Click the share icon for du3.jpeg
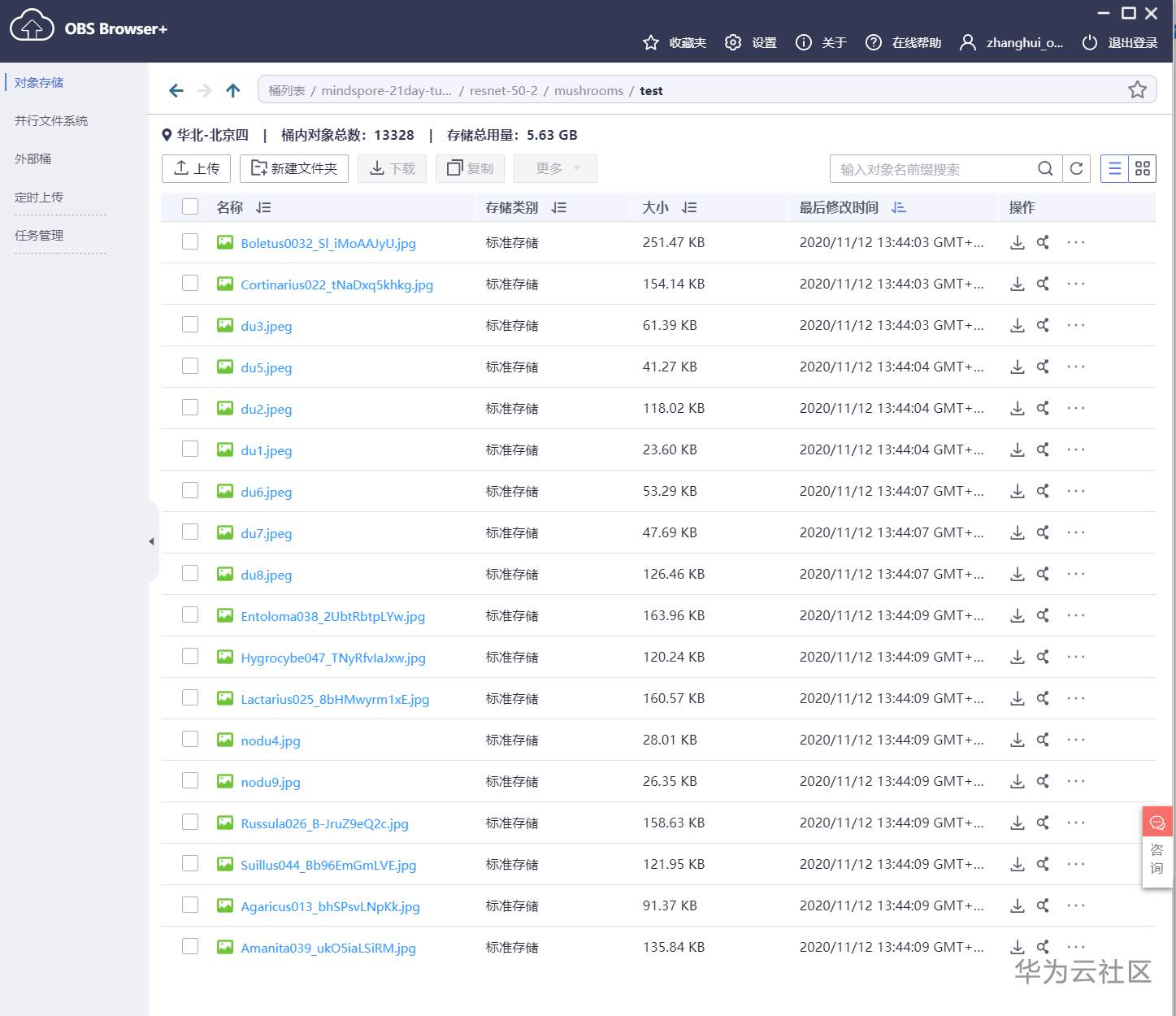The width and height of the screenshot is (1176, 1016). [1043, 325]
